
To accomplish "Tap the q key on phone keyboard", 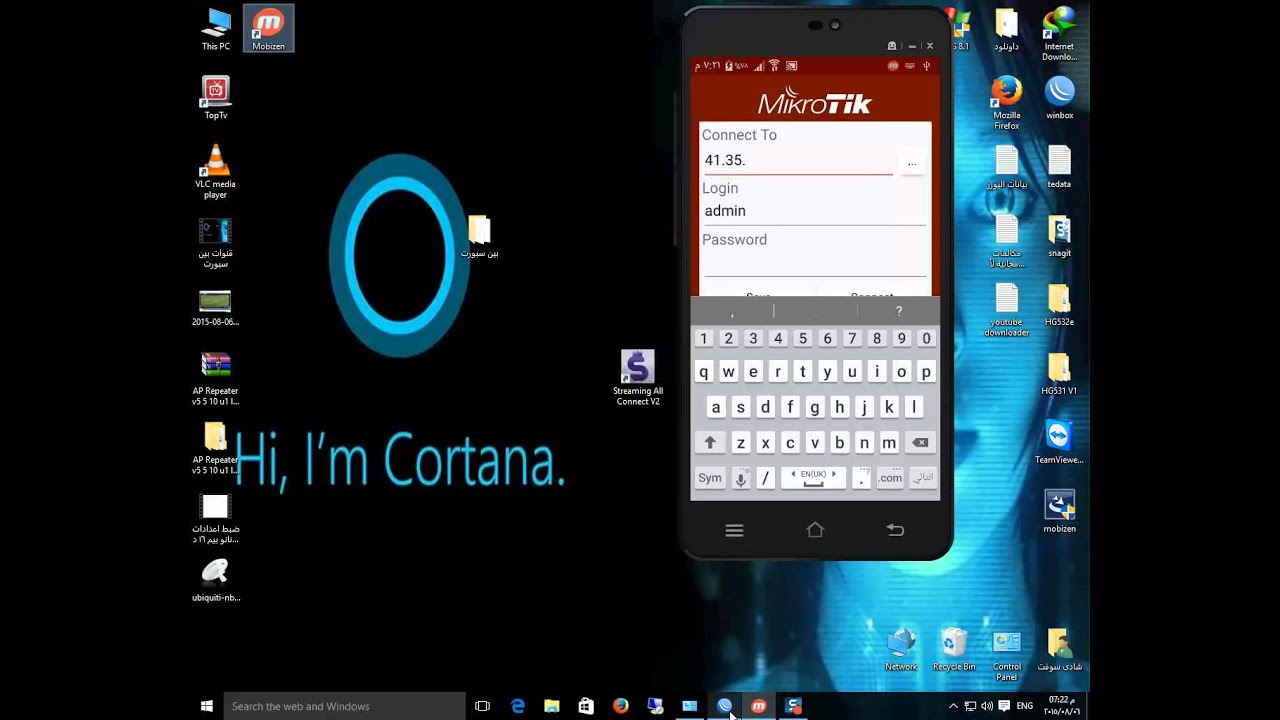I will (x=704, y=372).
